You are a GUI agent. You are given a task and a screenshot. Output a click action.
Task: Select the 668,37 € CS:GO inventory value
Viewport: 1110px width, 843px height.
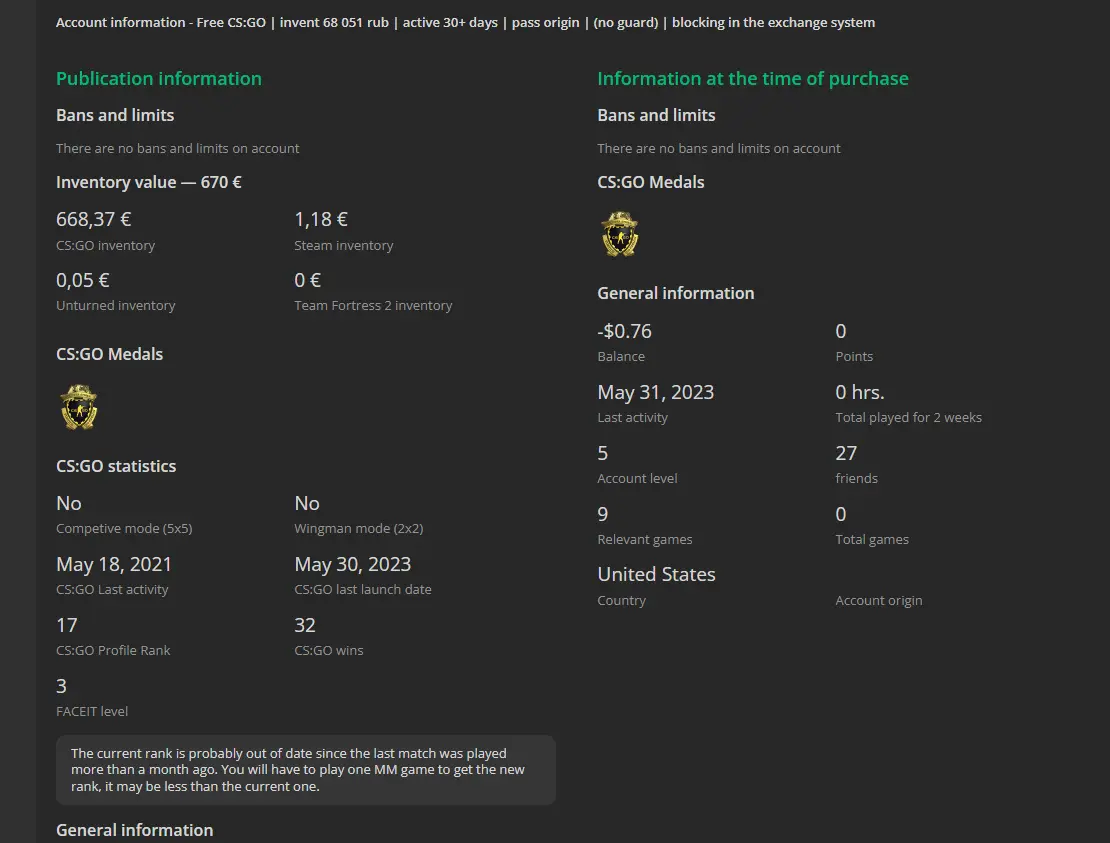point(93,219)
